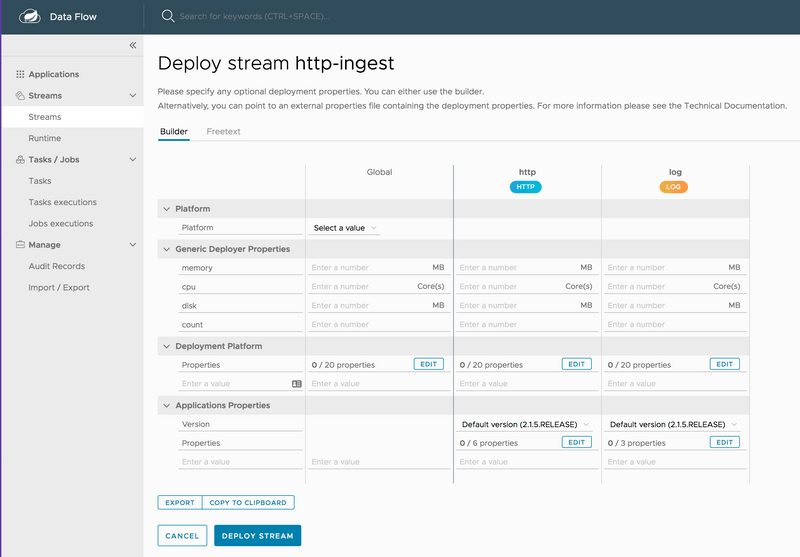Focus the keyword search field

pyautogui.click(x=255, y=16)
